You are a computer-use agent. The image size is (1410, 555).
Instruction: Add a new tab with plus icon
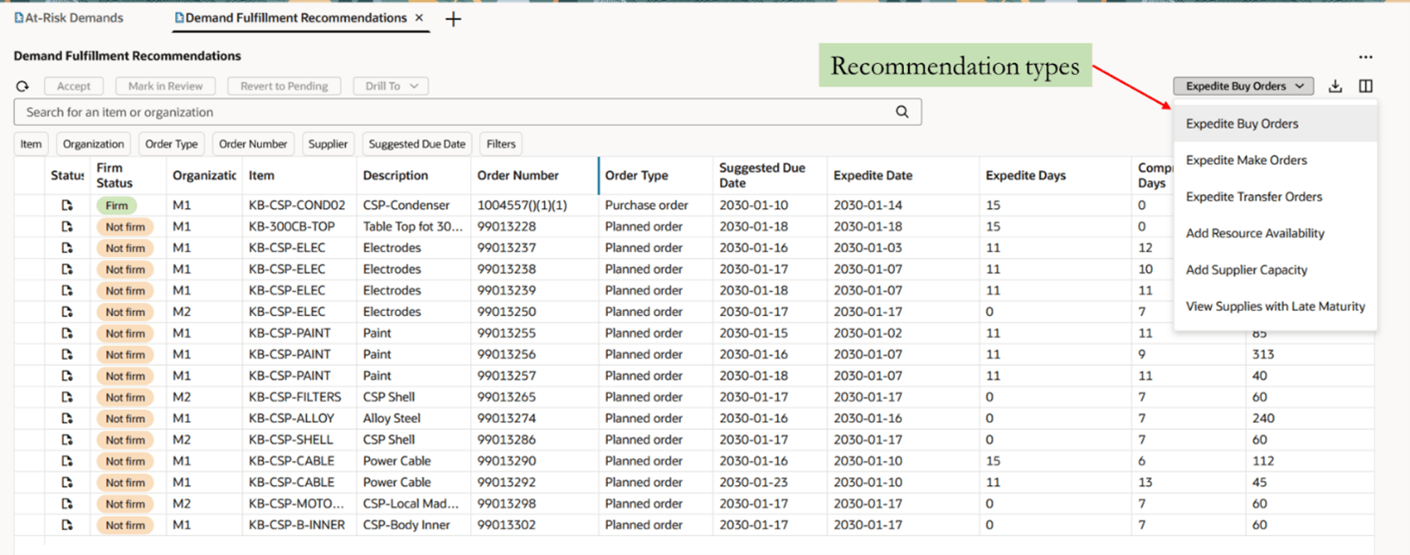[x=453, y=19]
